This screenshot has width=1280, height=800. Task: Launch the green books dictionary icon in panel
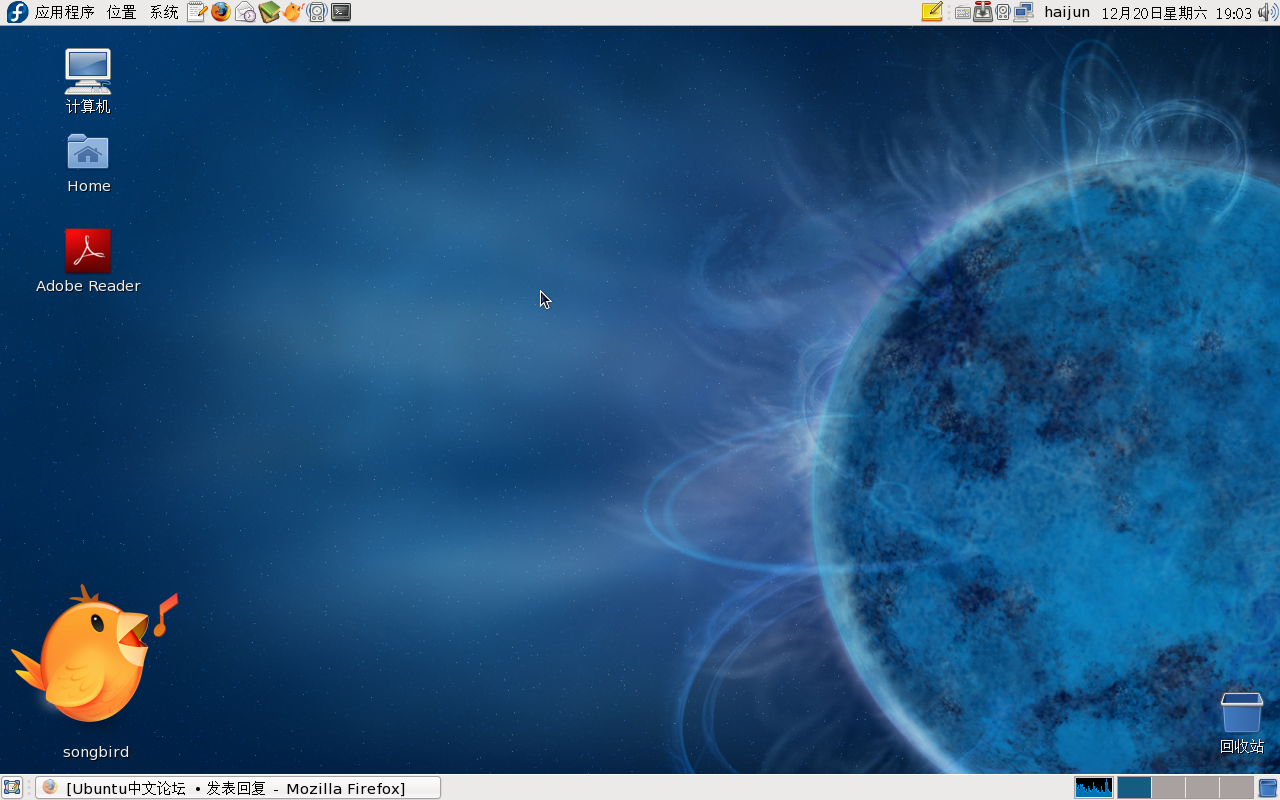(x=269, y=12)
